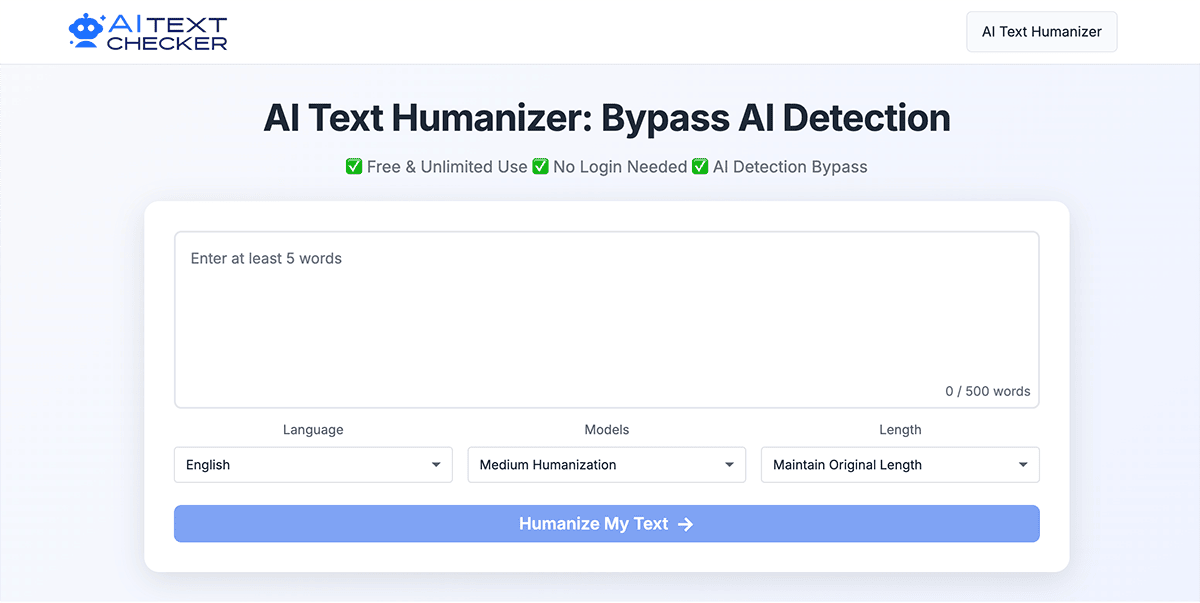Click the 'AI Detection Bypass' text
Image resolution: width=1200 pixels, height=603 pixels.
pos(790,167)
